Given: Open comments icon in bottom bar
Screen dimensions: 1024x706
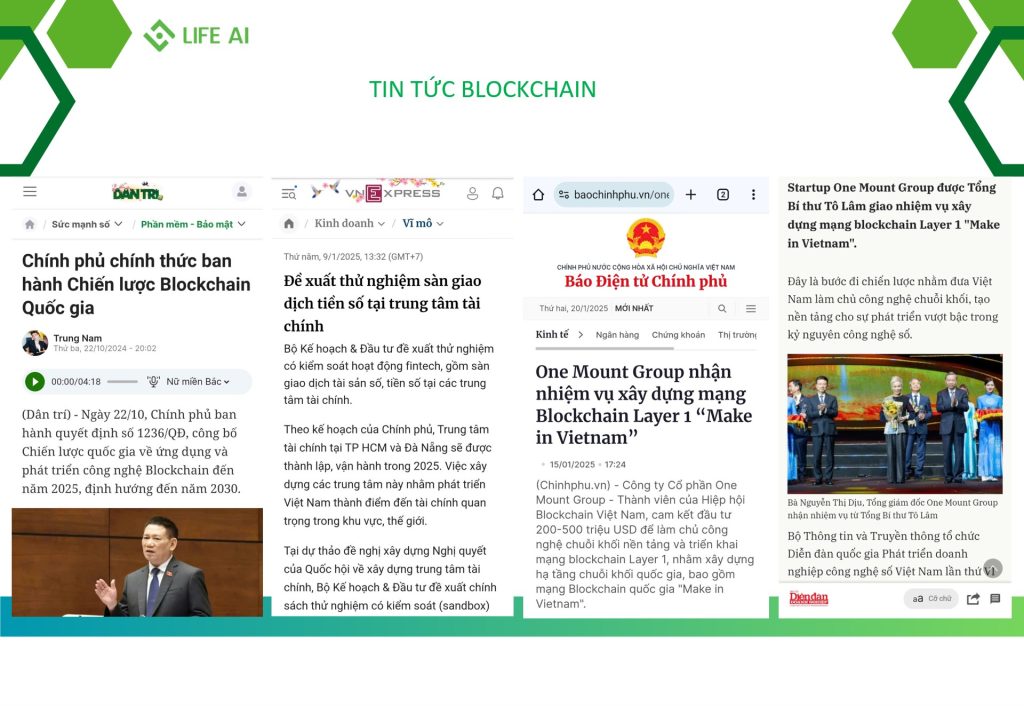Looking at the screenshot, I should tap(995, 598).
